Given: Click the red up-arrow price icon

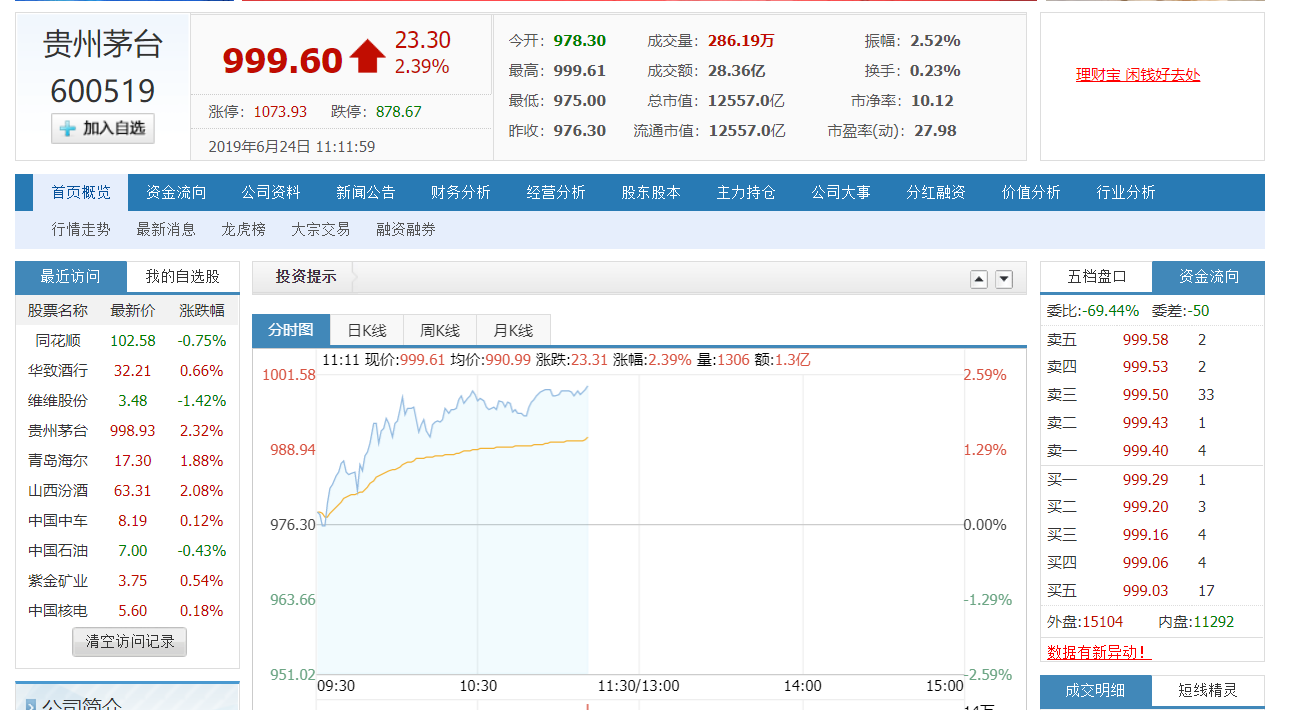Looking at the screenshot, I should click(x=368, y=56).
